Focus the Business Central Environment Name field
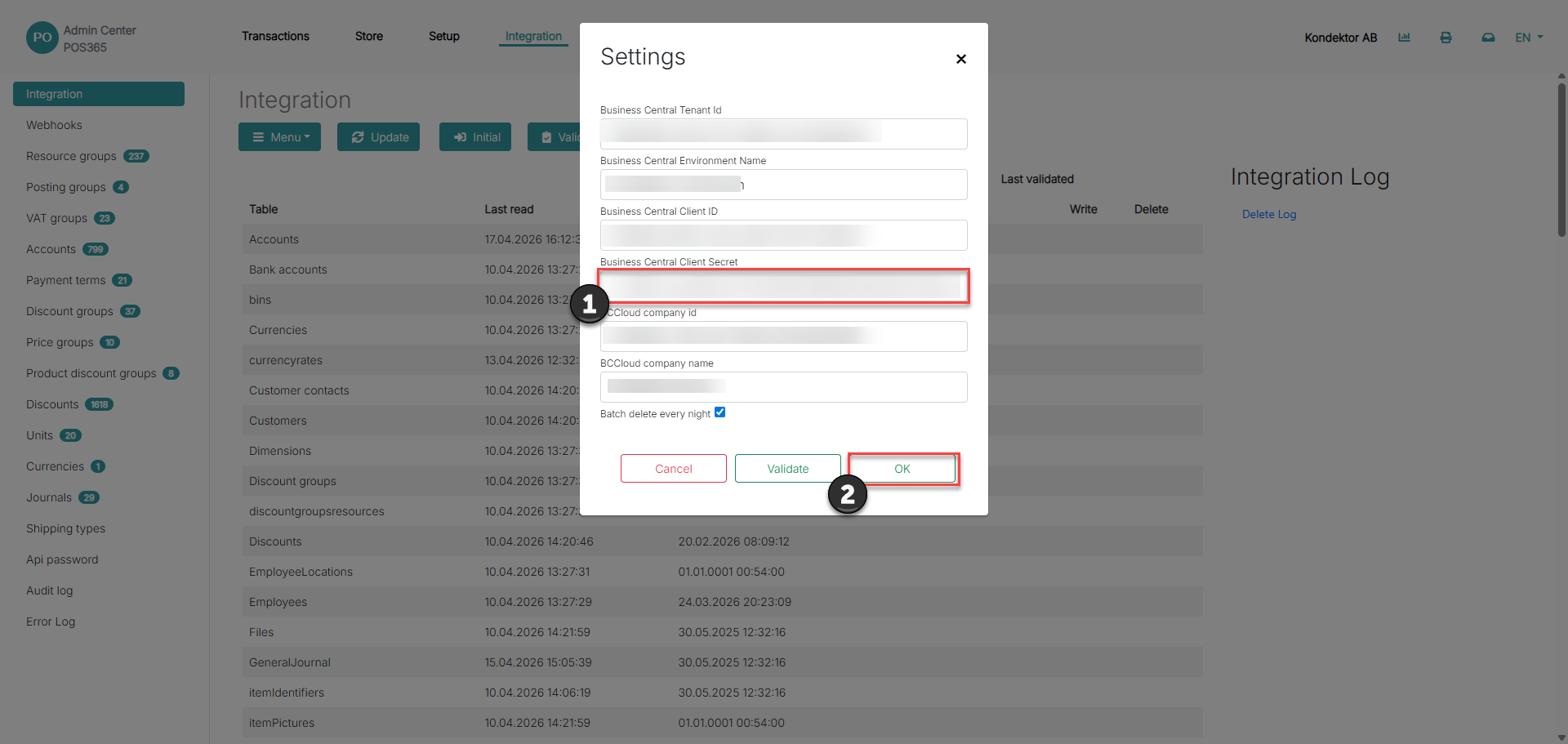Screen dimensions: 1568x744 coord(784,185)
